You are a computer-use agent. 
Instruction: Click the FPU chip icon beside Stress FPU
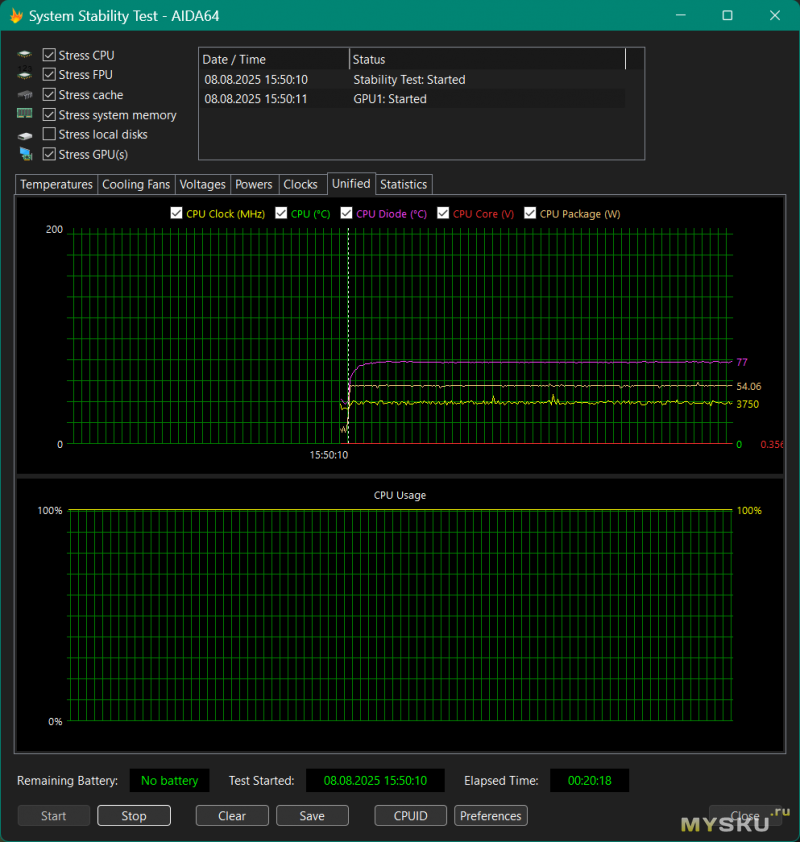coord(25,74)
